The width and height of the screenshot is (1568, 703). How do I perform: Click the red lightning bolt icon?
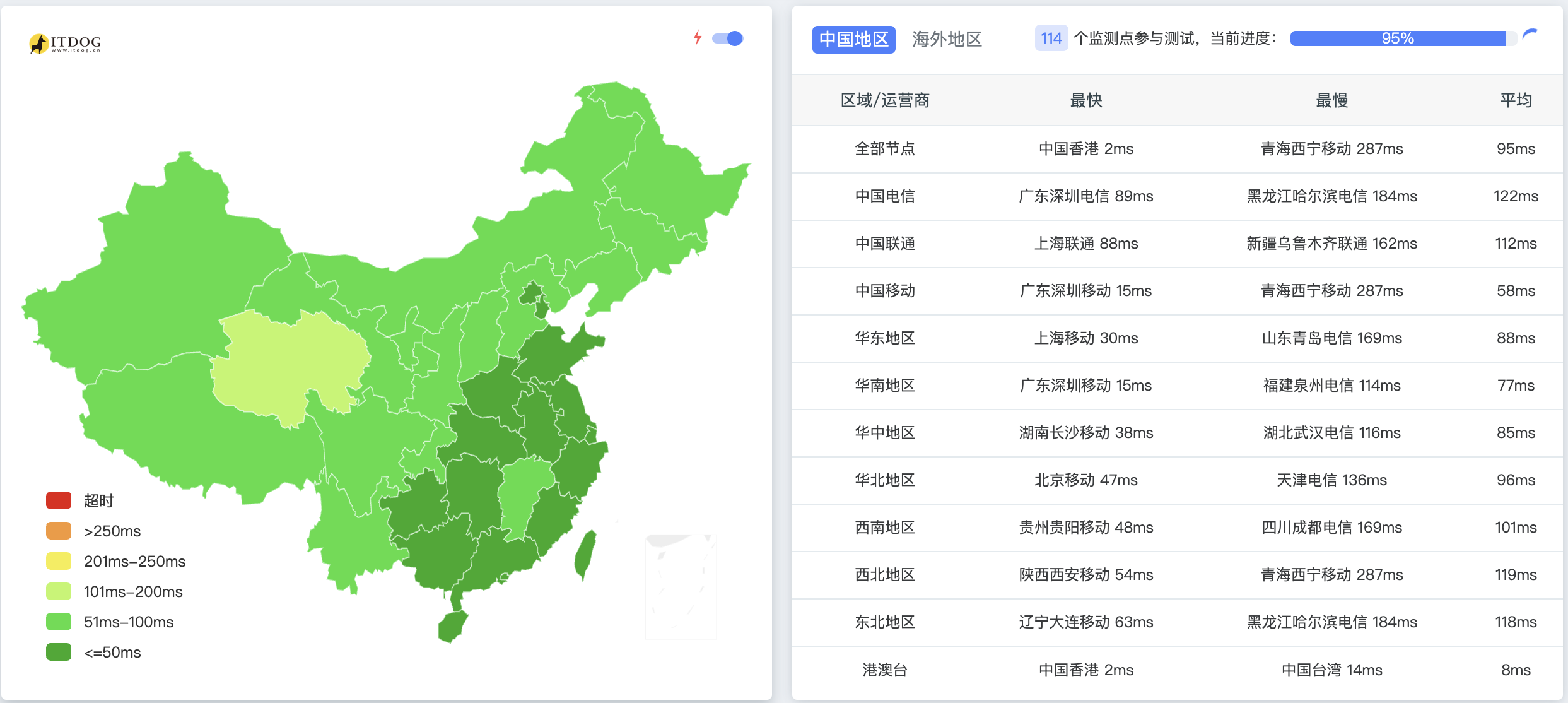tap(697, 38)
